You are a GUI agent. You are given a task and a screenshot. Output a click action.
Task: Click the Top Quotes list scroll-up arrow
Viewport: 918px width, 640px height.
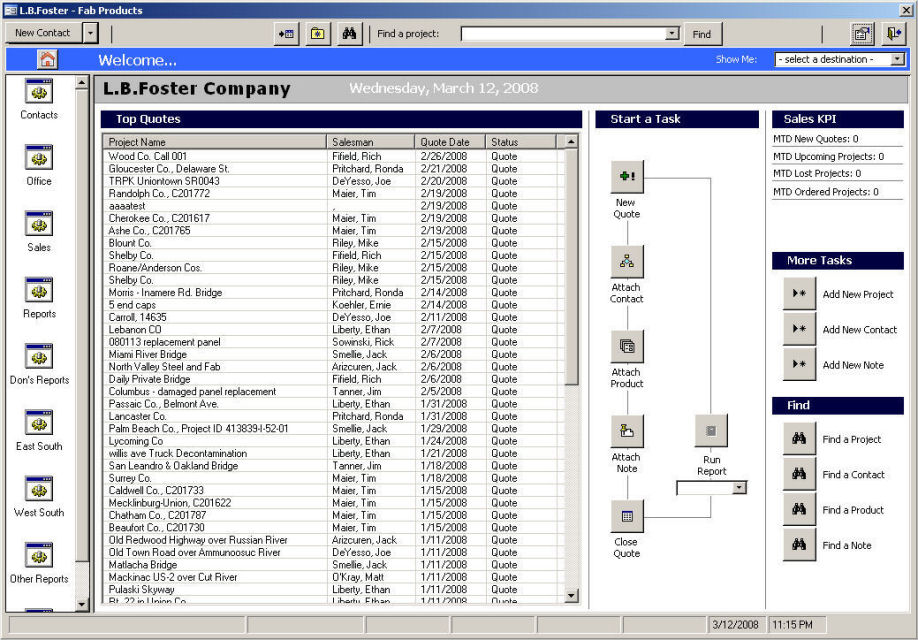point(571,142)
